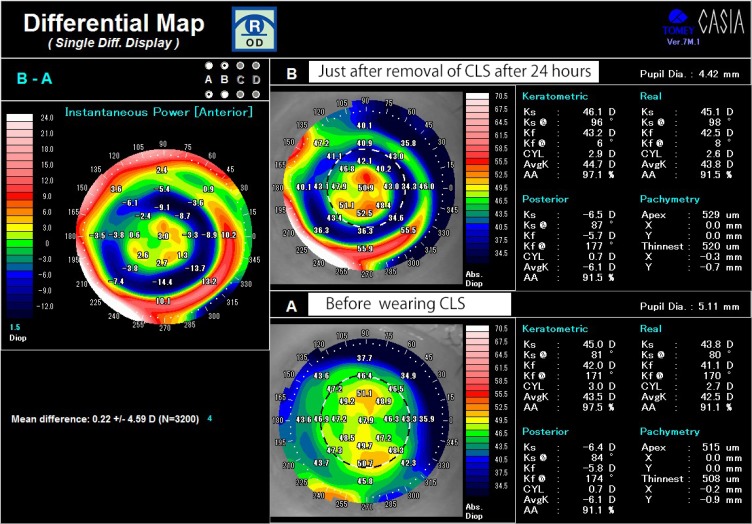This screenshot has height=524, width=752.
Task: Click the map A corneal topography image
Action: (367, 420)
